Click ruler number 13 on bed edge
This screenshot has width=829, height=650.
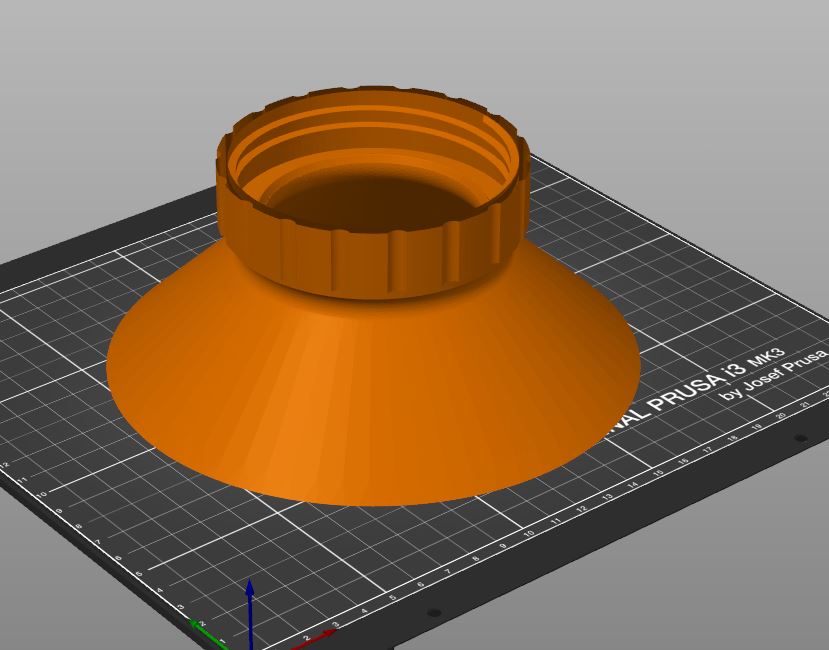tap(607, 497)
